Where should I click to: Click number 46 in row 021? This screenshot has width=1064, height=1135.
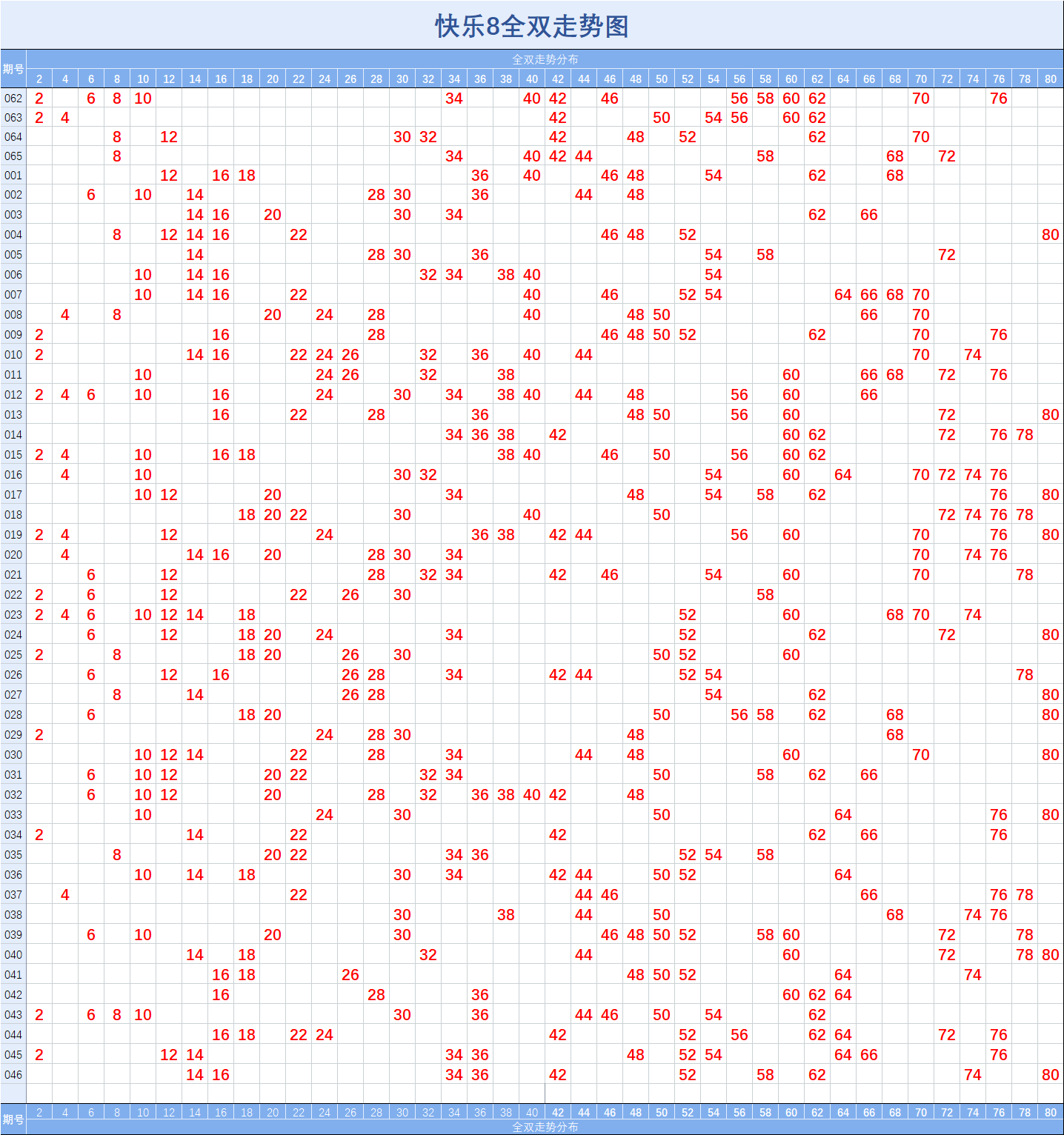[x=610, y=575]
